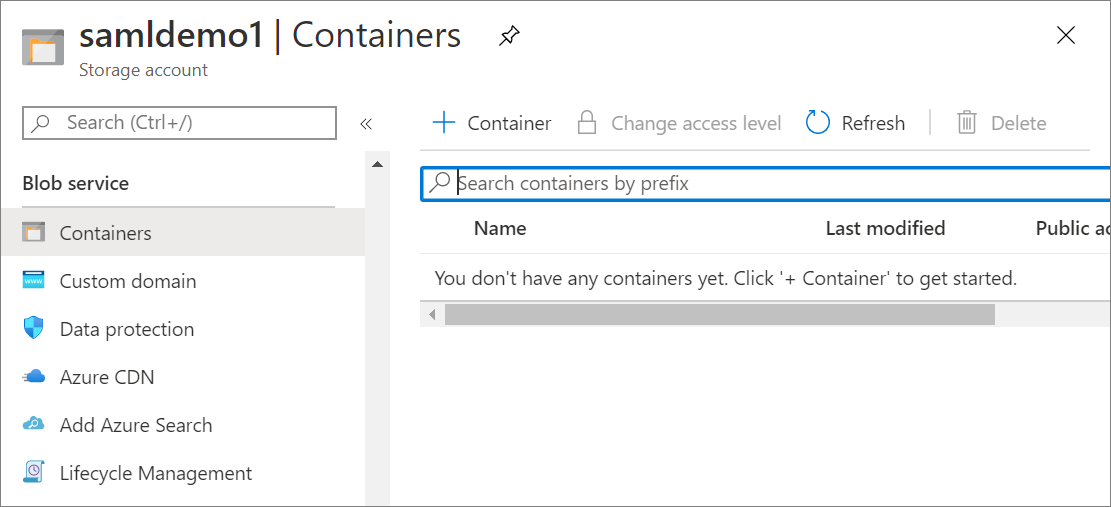
Task: Open Custom domain menu item
Action: point(128,281)
